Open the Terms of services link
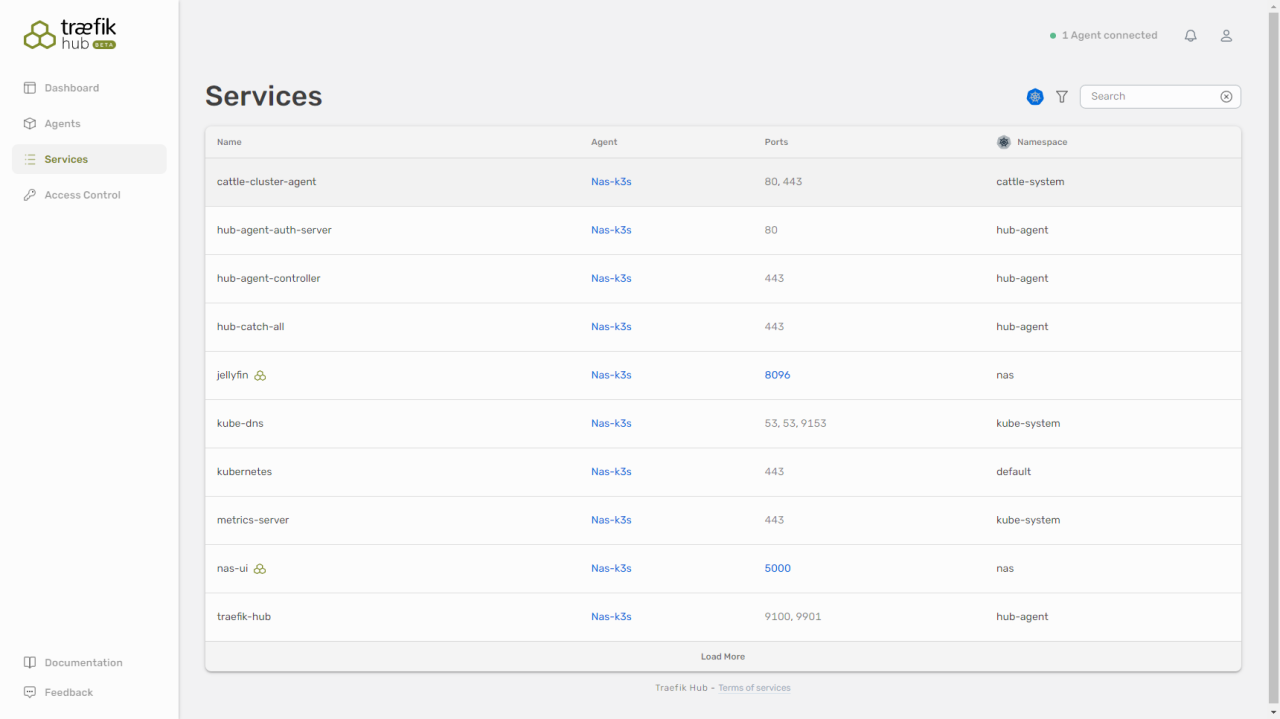Screen dimensions: 1280x719 point(754,688)
